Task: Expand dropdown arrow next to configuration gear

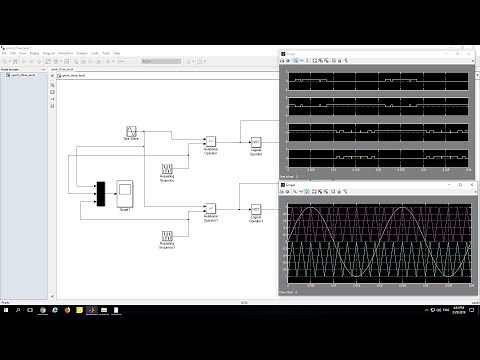Action: 61,61
